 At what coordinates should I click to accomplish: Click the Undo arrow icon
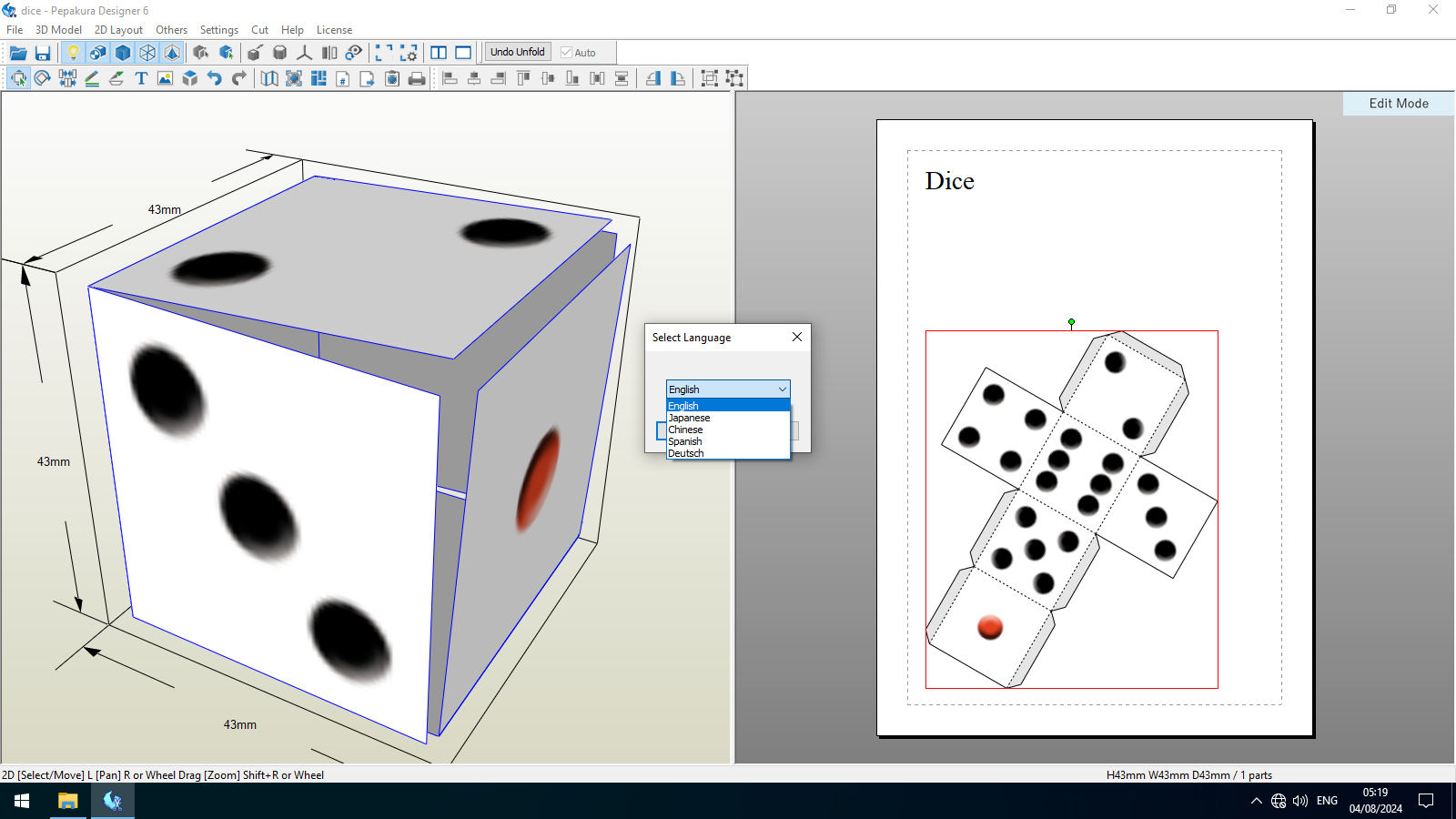(x=215, y=78)
